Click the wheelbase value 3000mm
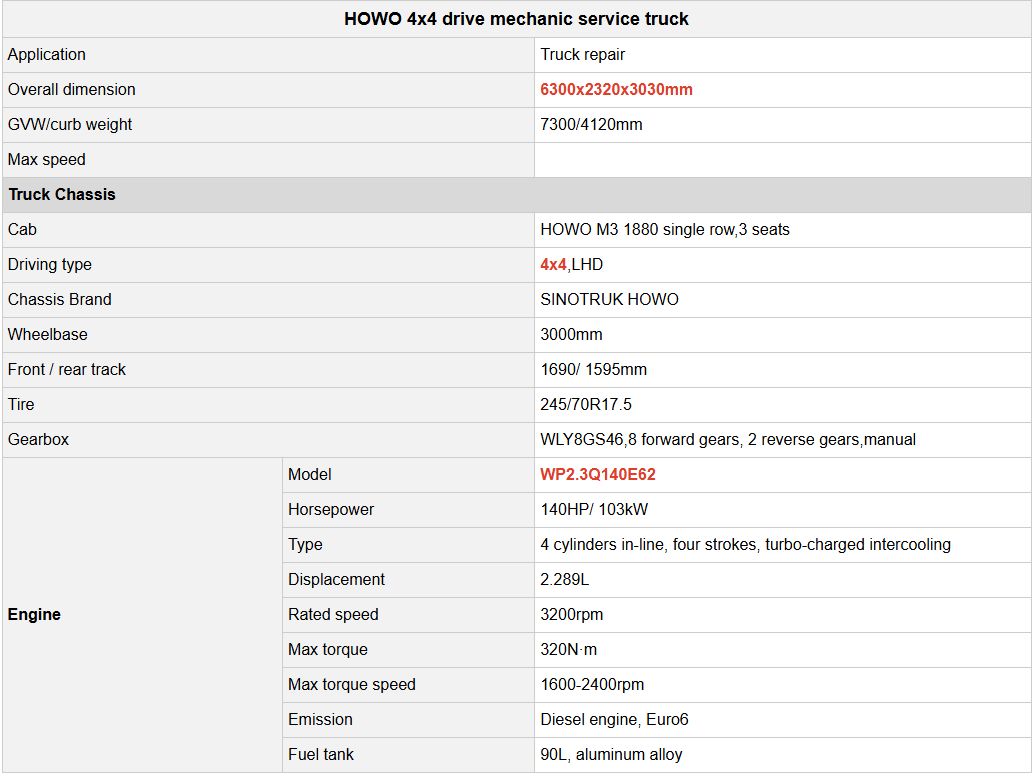The height and width of the screenshot is (773, 1034). point(571,335)
